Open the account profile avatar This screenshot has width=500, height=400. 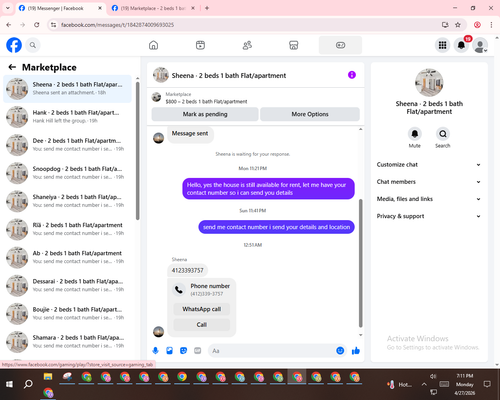coord(480,45)
